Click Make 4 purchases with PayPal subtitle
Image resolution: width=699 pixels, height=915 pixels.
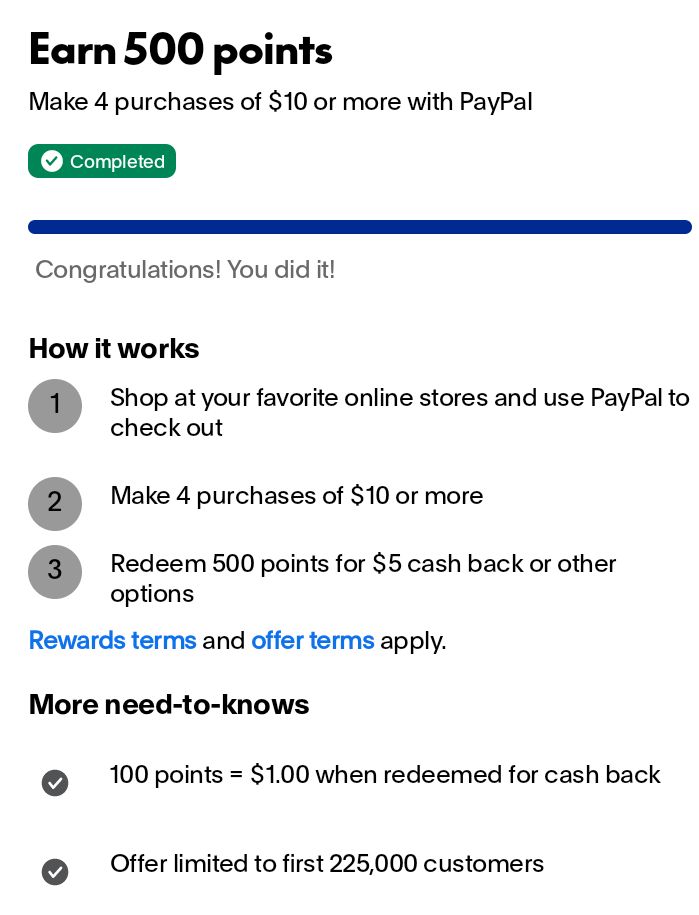tap(280, 102)
